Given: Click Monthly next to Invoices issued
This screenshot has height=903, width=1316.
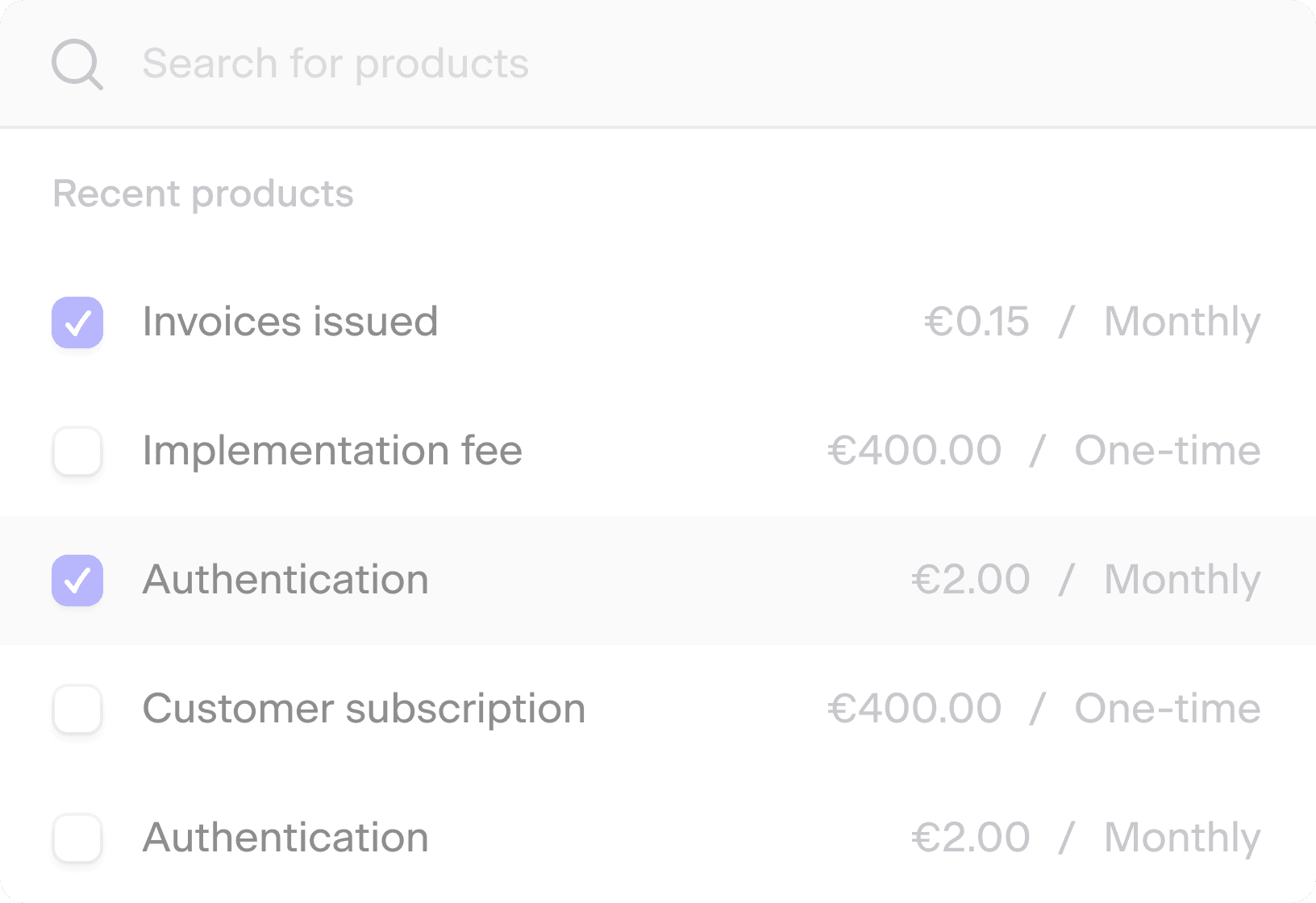Looking at the screenshot, I should 1182,322.
